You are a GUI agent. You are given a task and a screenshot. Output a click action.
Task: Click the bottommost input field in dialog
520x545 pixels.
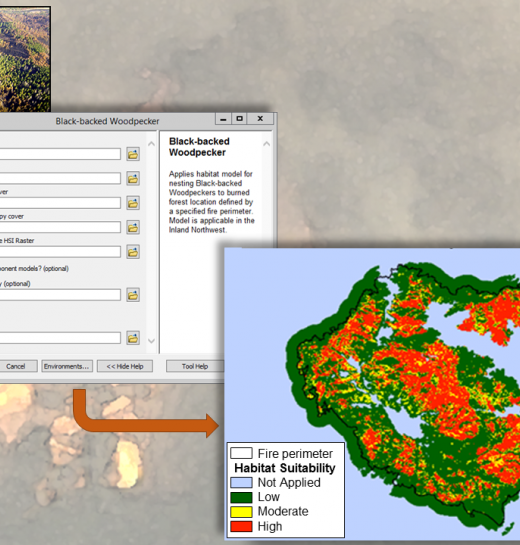point(60,338)
